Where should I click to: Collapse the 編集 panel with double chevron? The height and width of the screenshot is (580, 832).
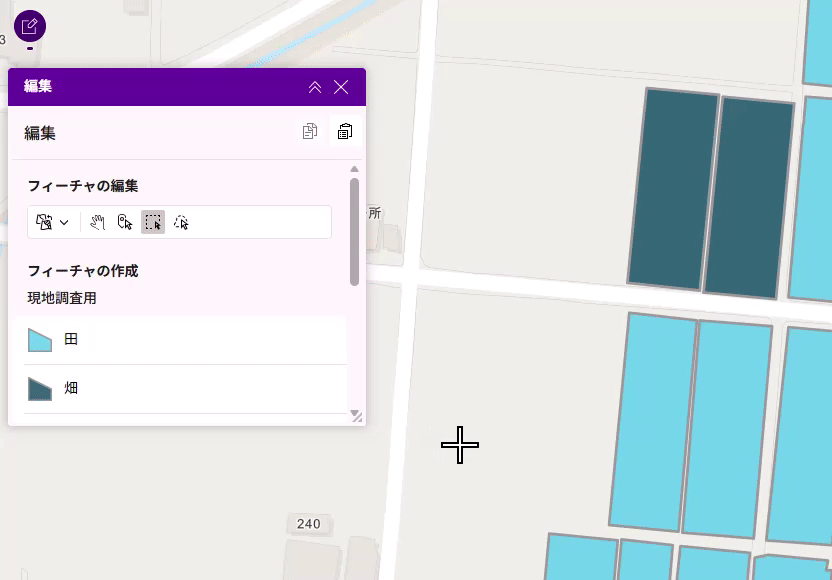315,87
